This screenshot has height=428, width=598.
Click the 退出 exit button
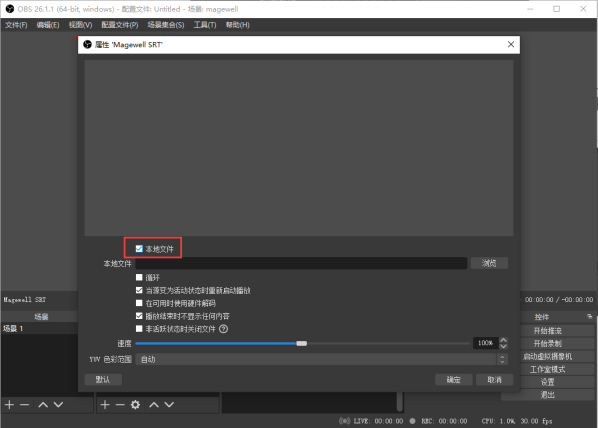click(x=548, y=395)
